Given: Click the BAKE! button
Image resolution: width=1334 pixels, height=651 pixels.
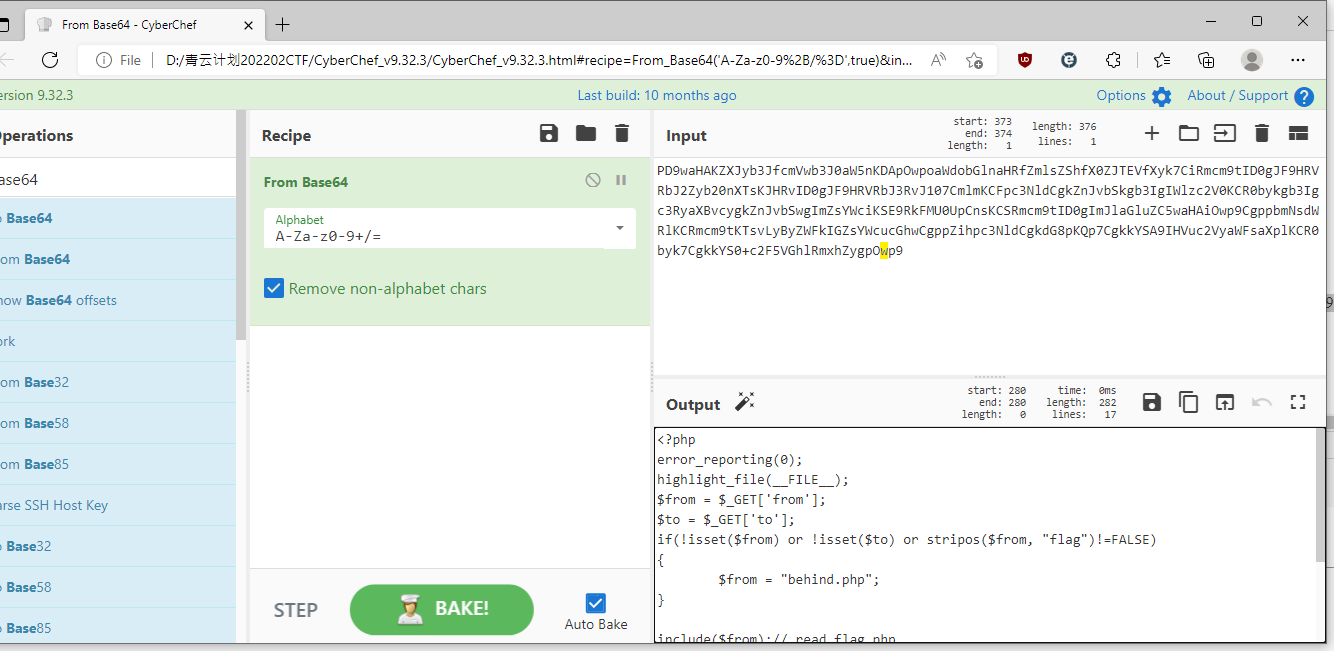Looking at the screenshot, I should (442, 609).
